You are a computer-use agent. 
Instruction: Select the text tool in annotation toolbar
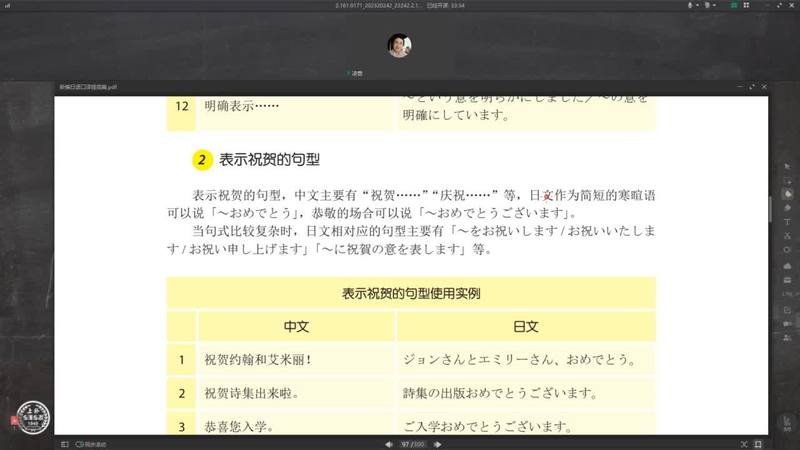coord(788,221)
